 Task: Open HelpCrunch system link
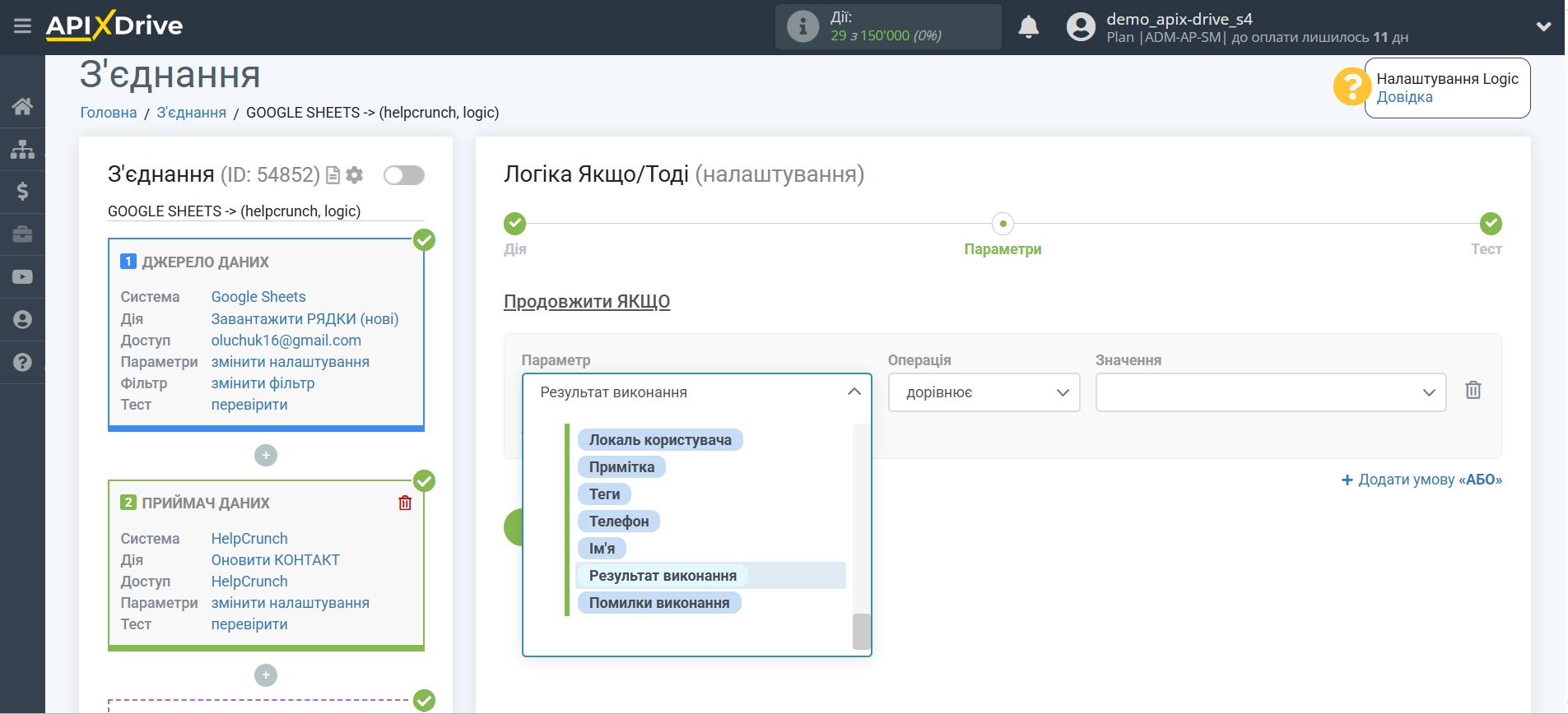coord(249,539)
